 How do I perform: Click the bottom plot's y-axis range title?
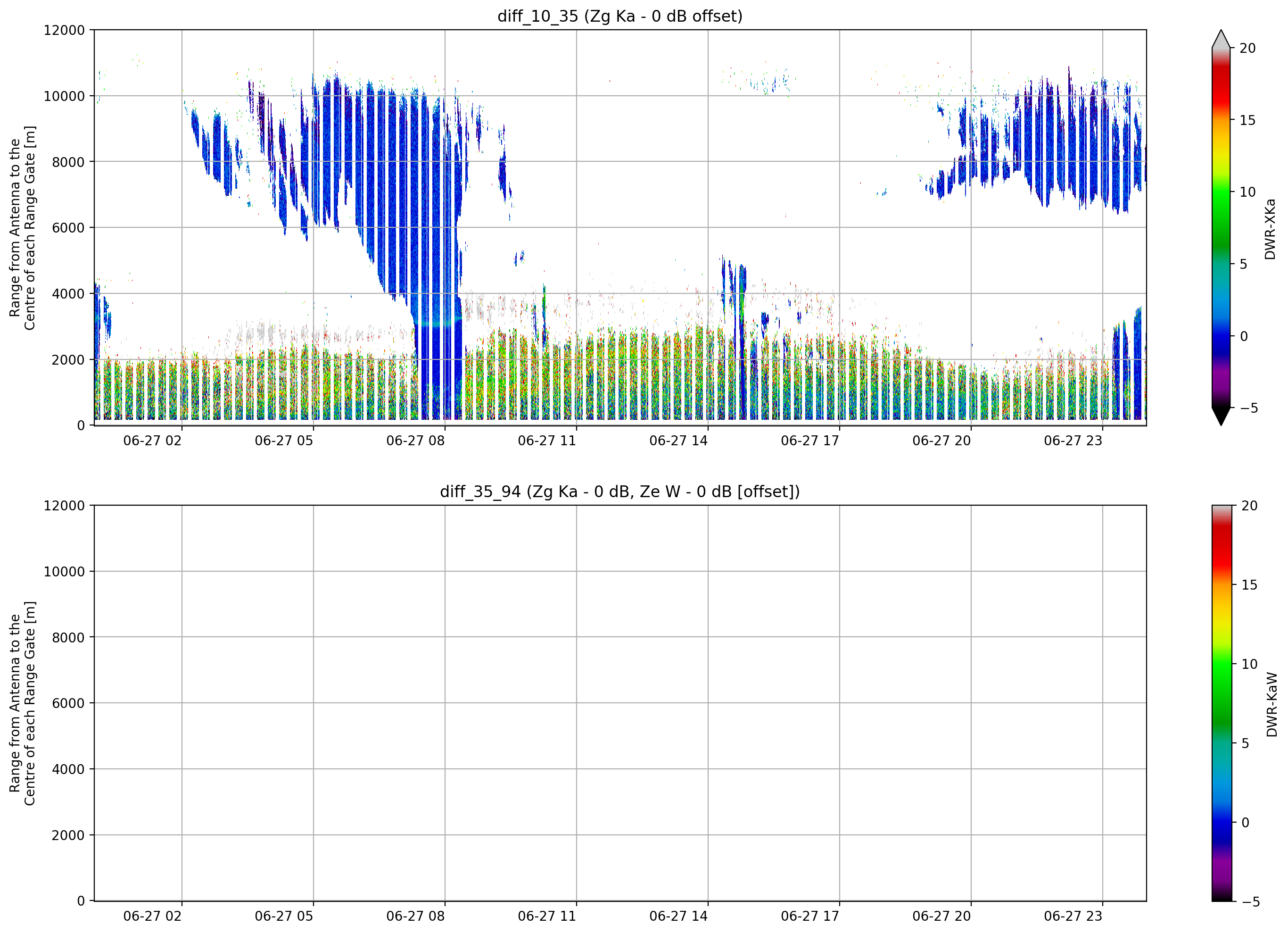(22, 703)
